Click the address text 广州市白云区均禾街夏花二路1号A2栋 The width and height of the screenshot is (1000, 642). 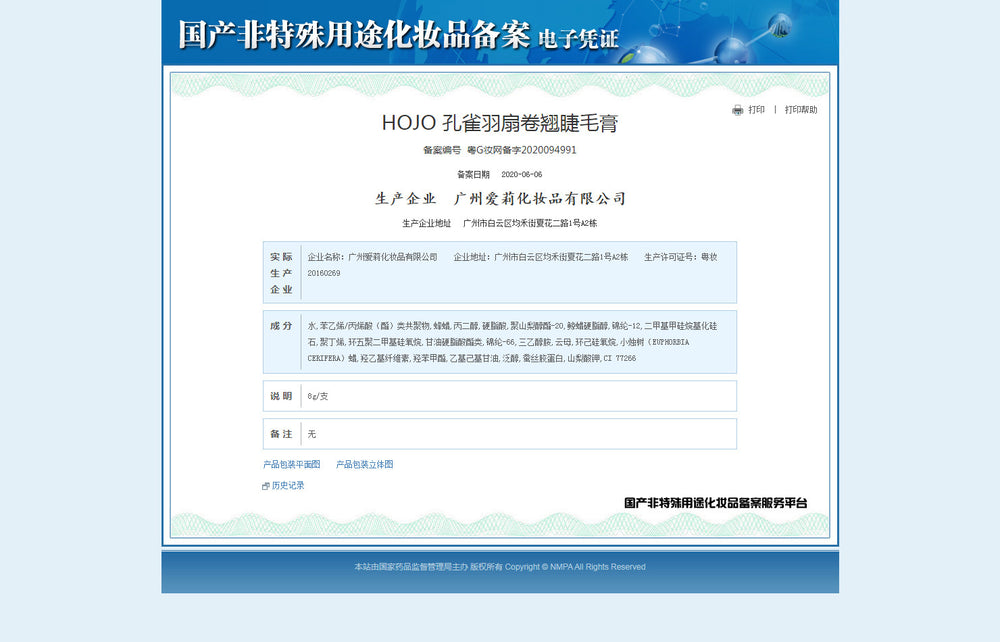click(x=530, y=223)
